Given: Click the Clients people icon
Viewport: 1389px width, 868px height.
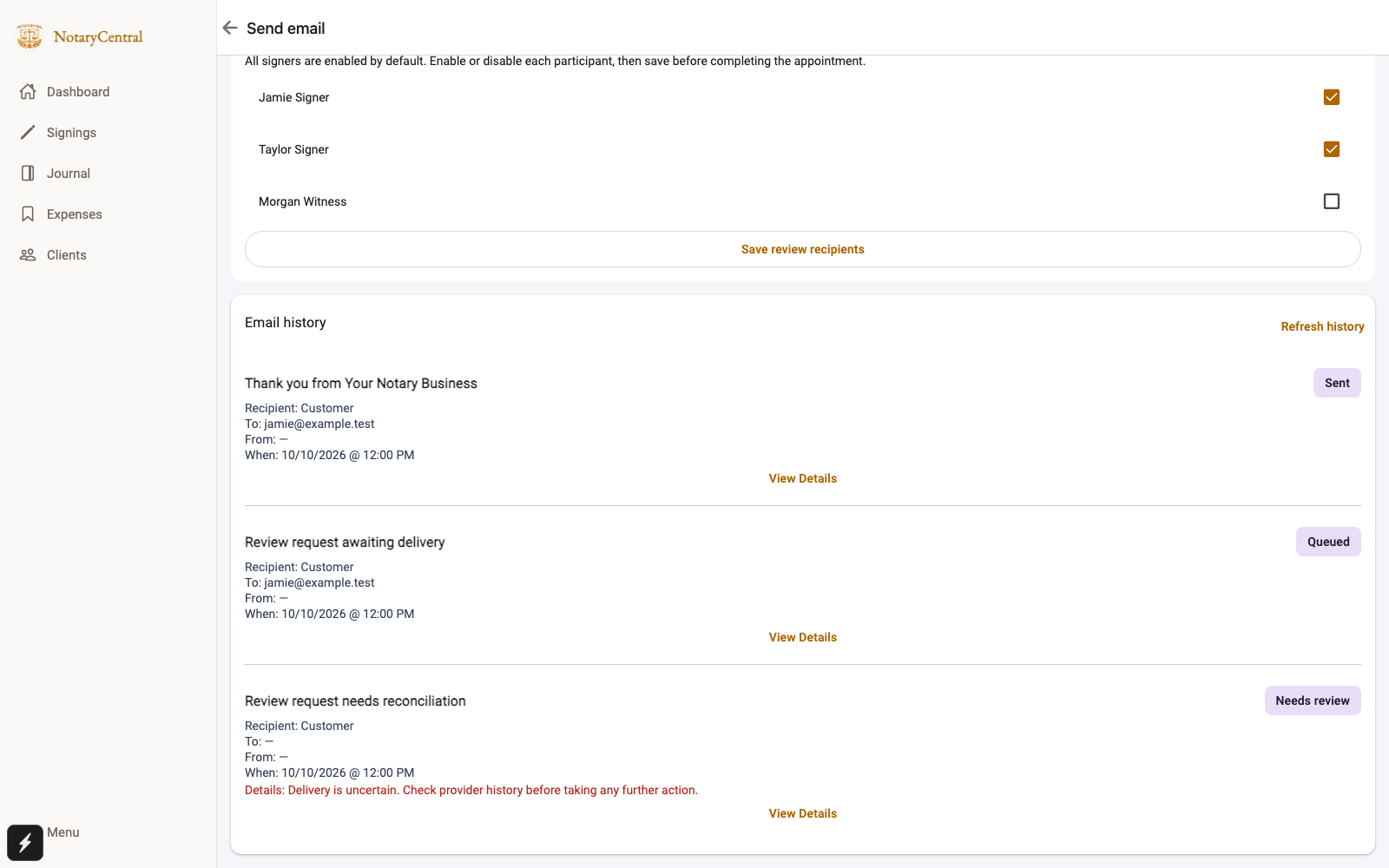Looking at the screenshot, I should [28, 255].
